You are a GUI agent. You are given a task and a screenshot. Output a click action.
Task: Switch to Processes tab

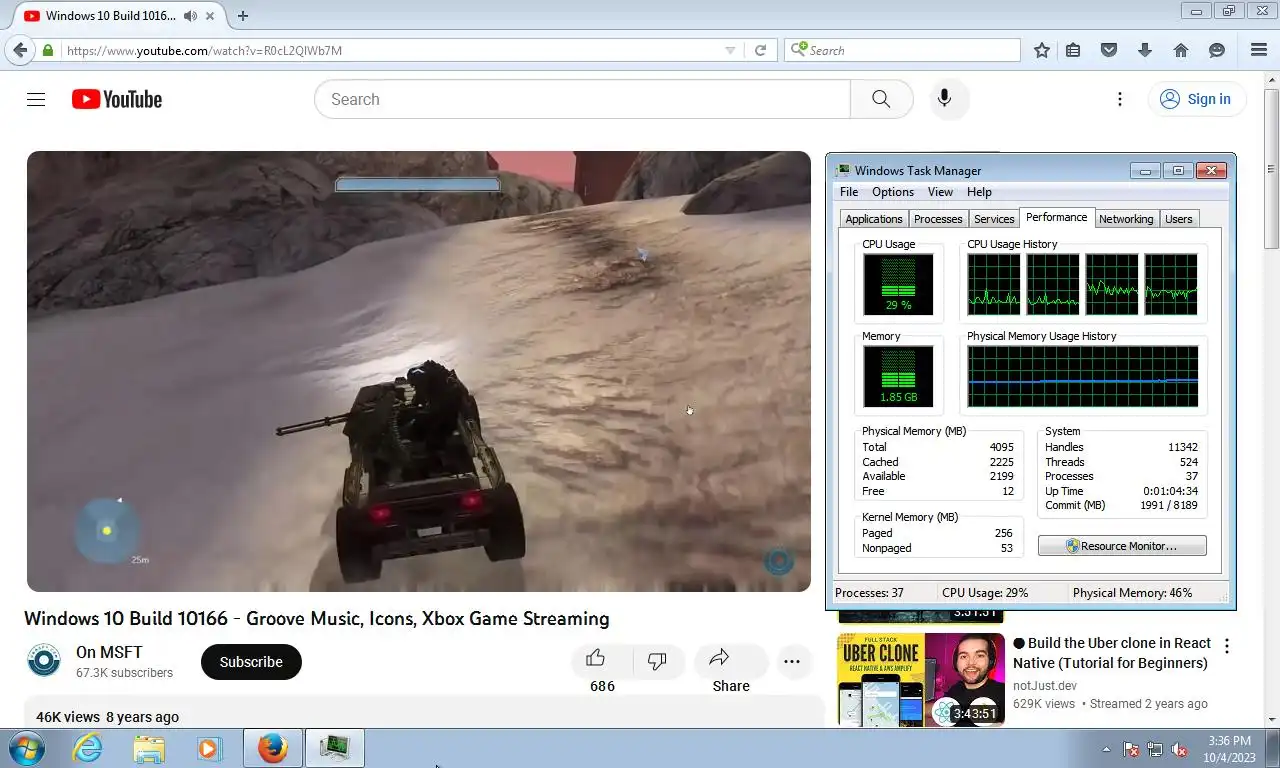click(x=938, y=219)
